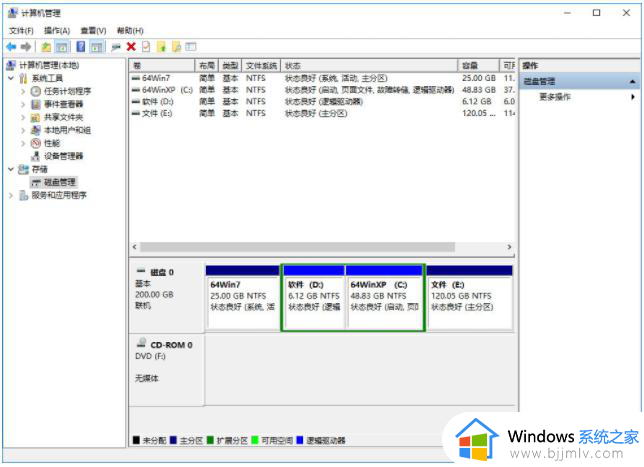The image size is (644, 467).
Task: Open Properties via the document page icon
Action: click(146, 47)
